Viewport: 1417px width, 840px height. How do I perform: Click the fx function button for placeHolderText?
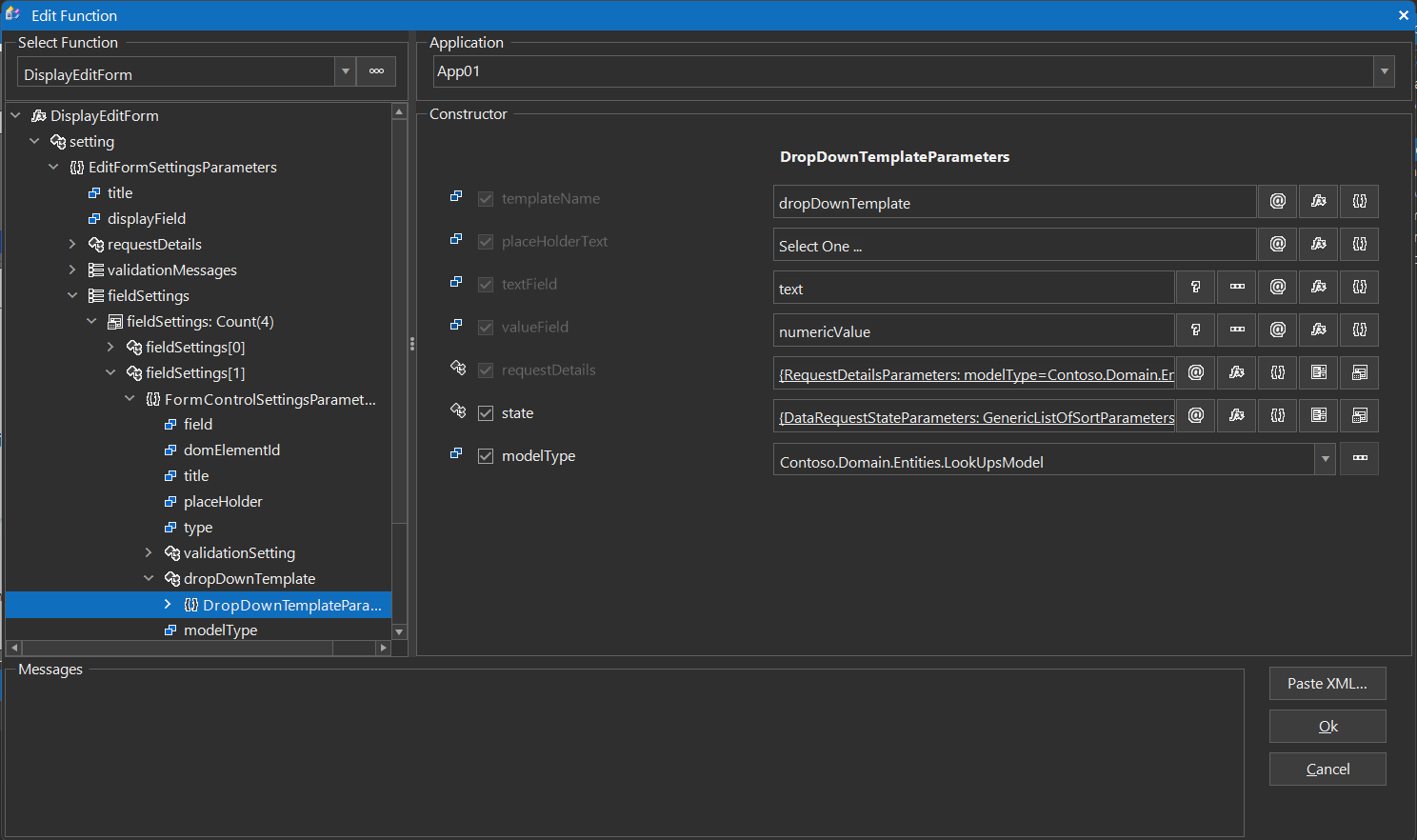pos(1318,245)
